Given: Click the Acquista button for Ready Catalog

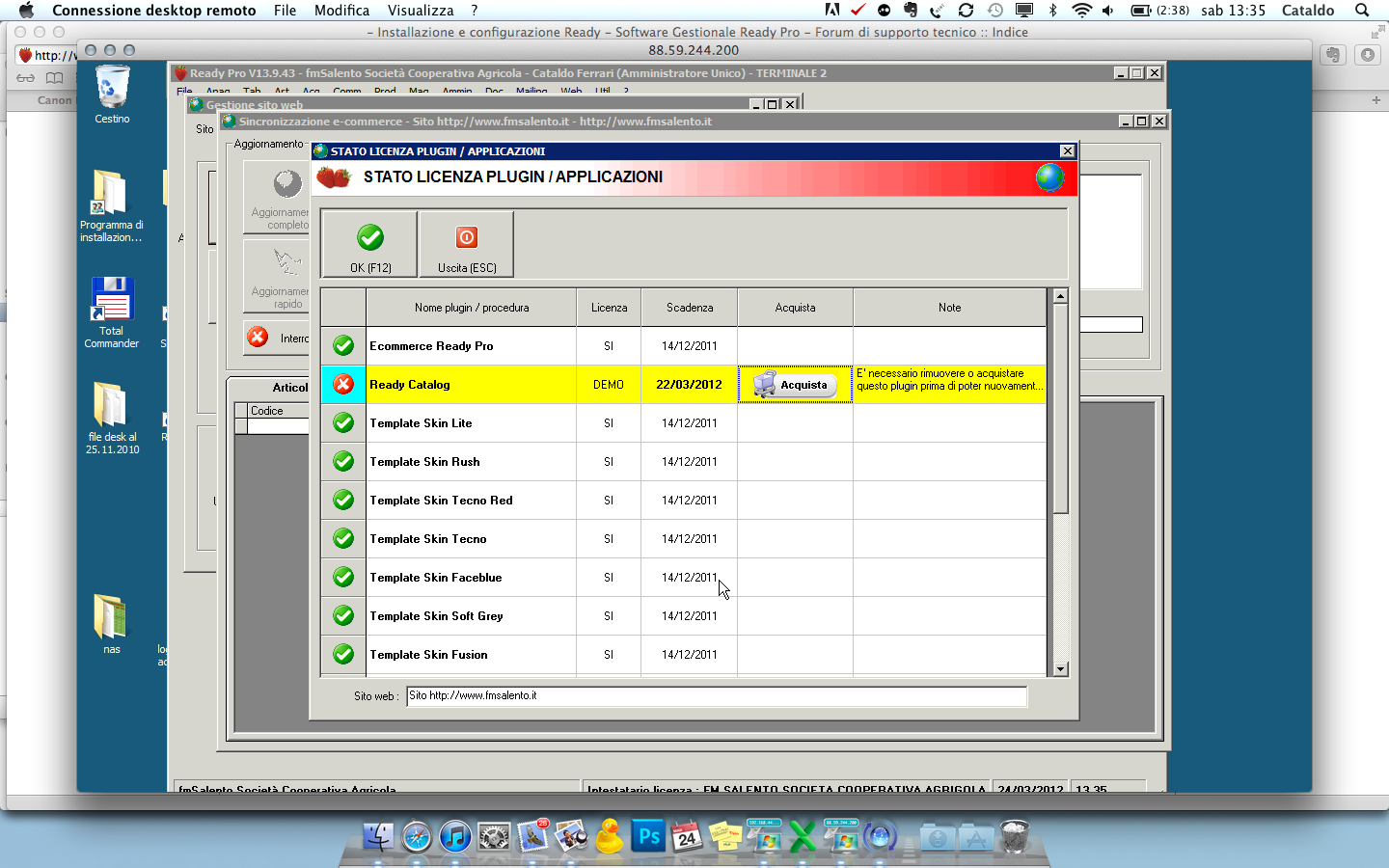Looking at the screenshot, I should pos(795,385).
